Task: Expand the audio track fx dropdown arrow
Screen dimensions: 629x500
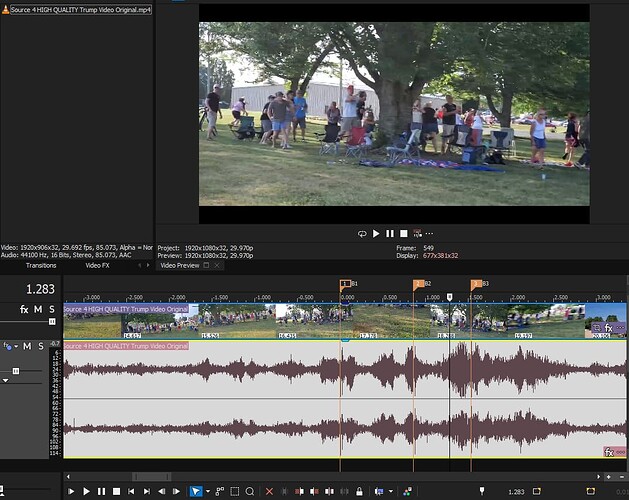Action: [x=14, y=347]
